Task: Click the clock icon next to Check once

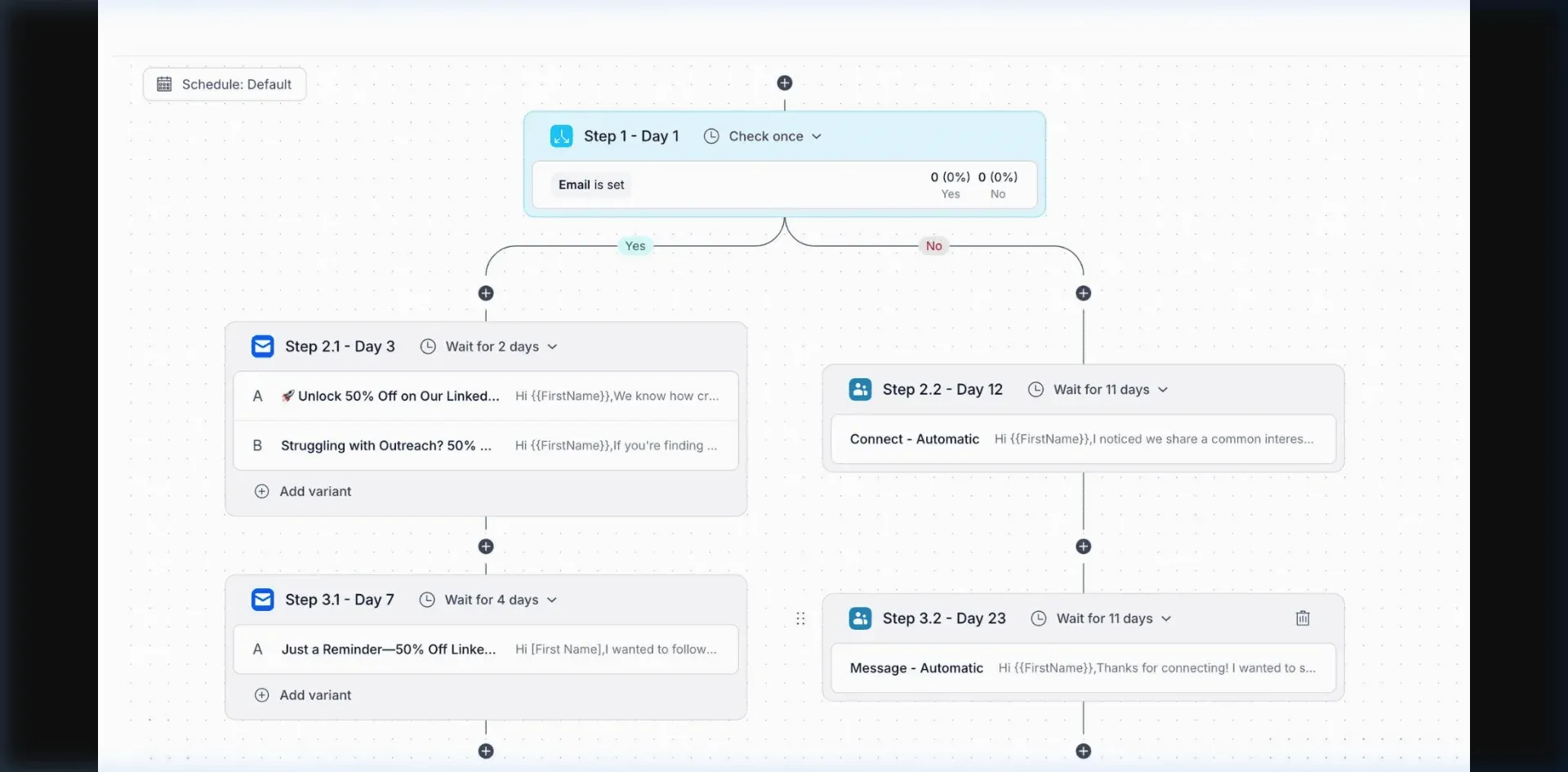Action: click(x=711, y=136)
